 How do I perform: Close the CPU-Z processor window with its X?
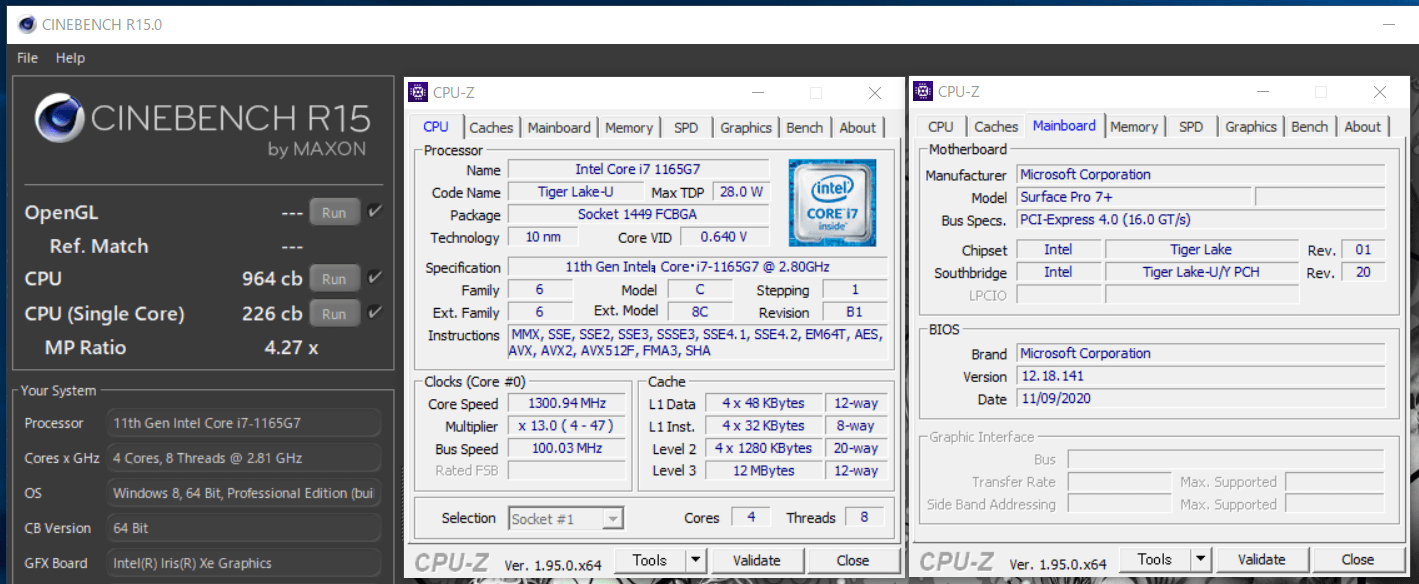coord(875,93)
